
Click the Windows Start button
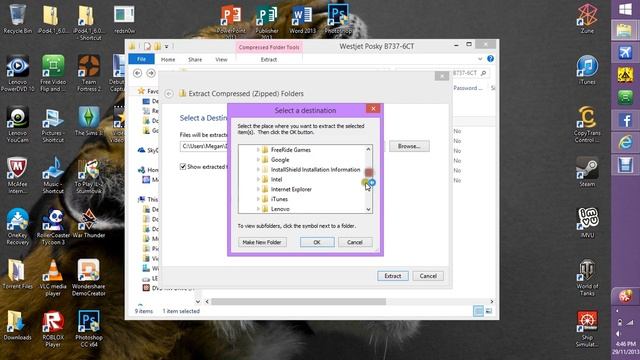coord(625,9)
